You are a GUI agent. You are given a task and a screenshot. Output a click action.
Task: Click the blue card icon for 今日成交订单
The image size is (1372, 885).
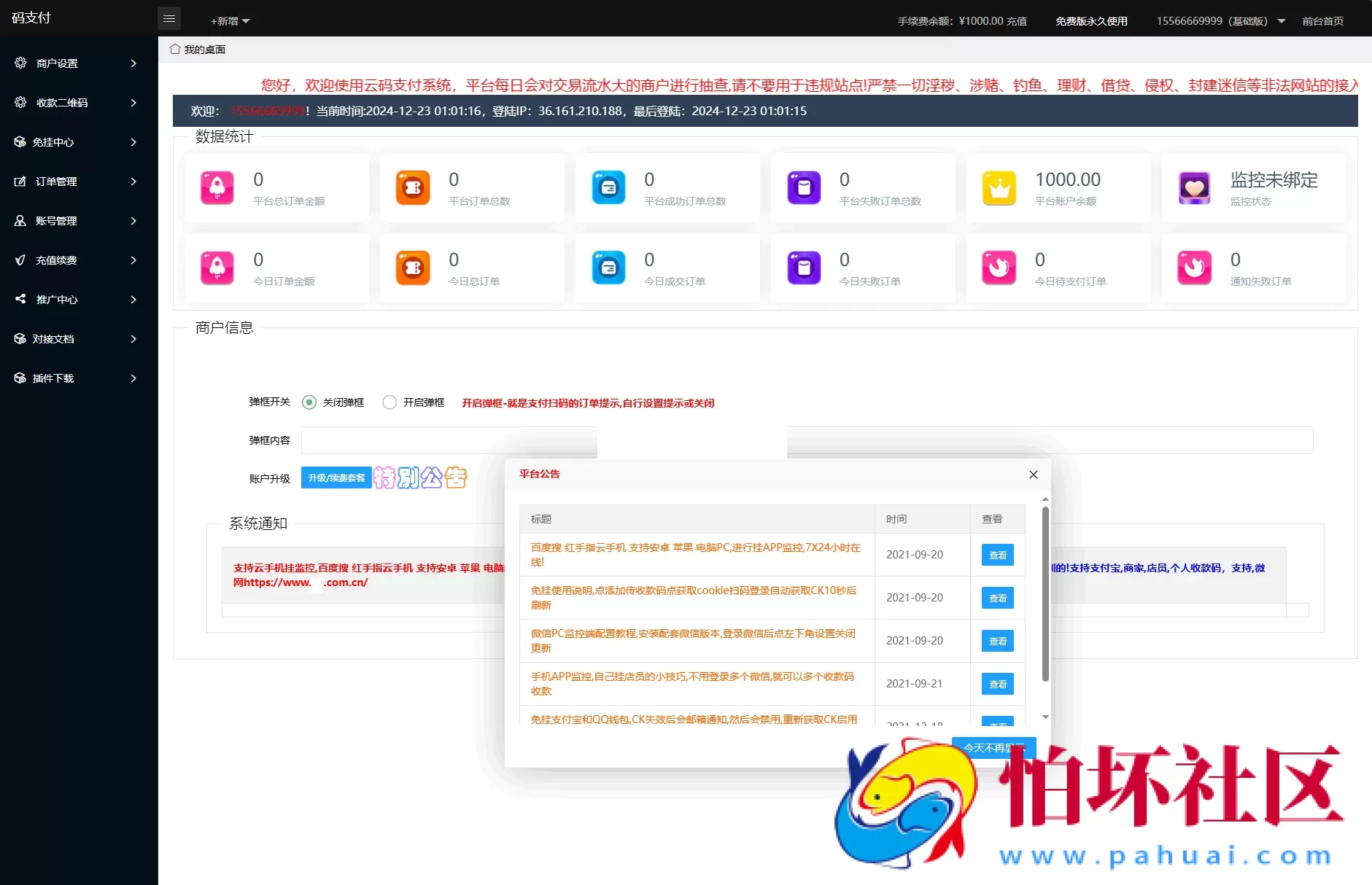pos(608,268)
